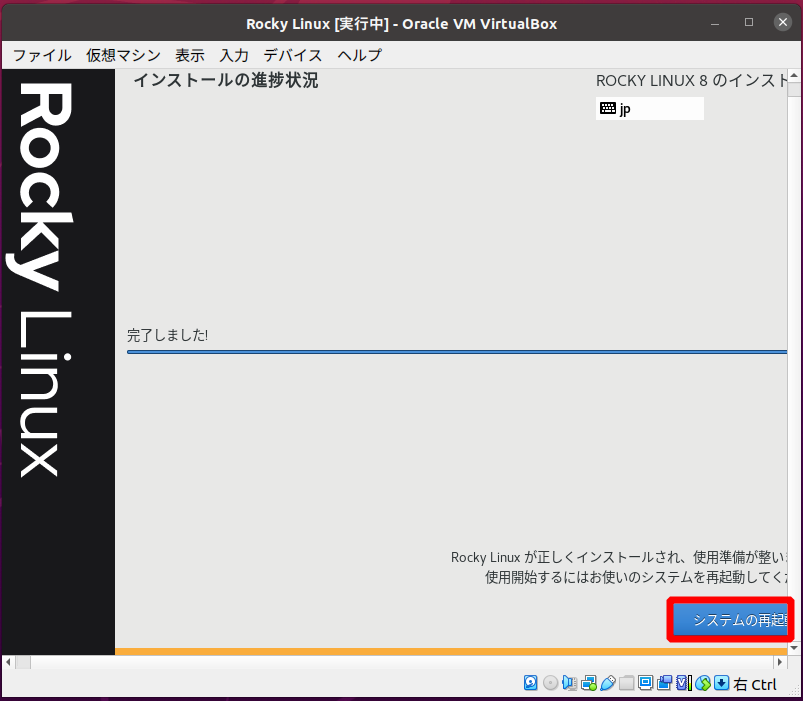The image size is (803, 701).
Task: Click the vertical scrollbar down arrow
Action: [x=794, y=648]
